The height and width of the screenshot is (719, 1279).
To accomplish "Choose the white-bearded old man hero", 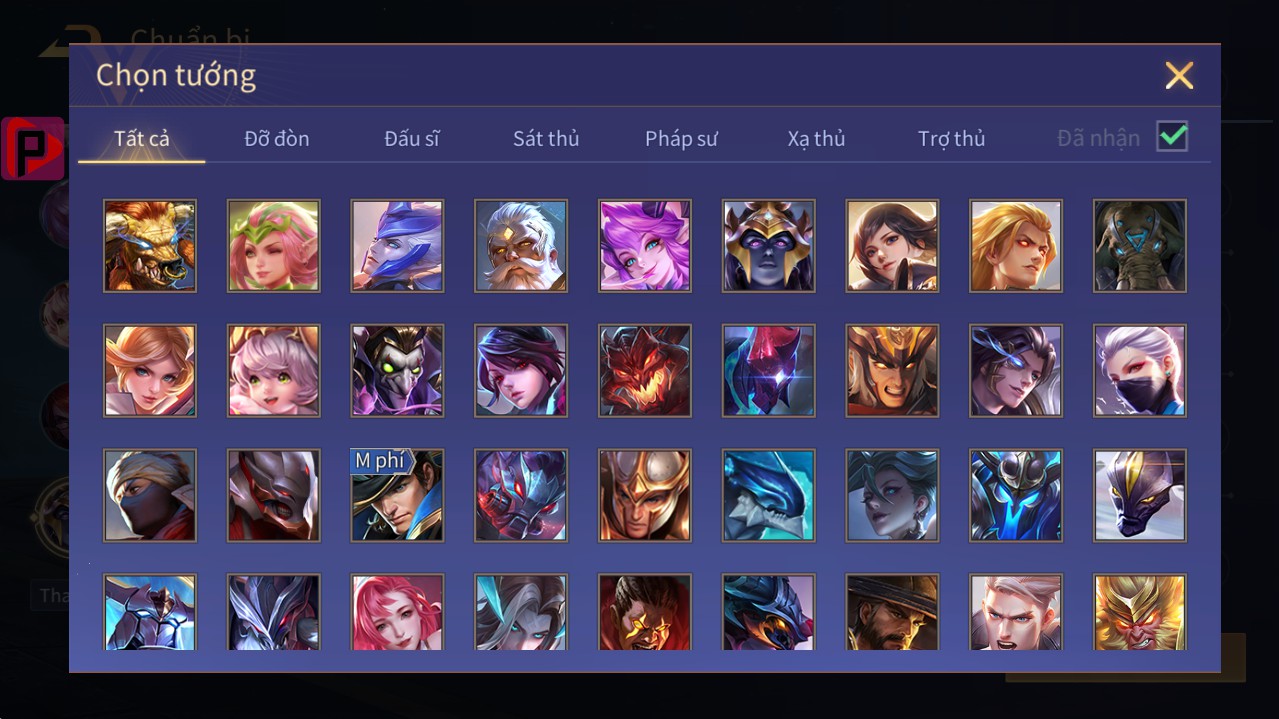I will point(521,246).
